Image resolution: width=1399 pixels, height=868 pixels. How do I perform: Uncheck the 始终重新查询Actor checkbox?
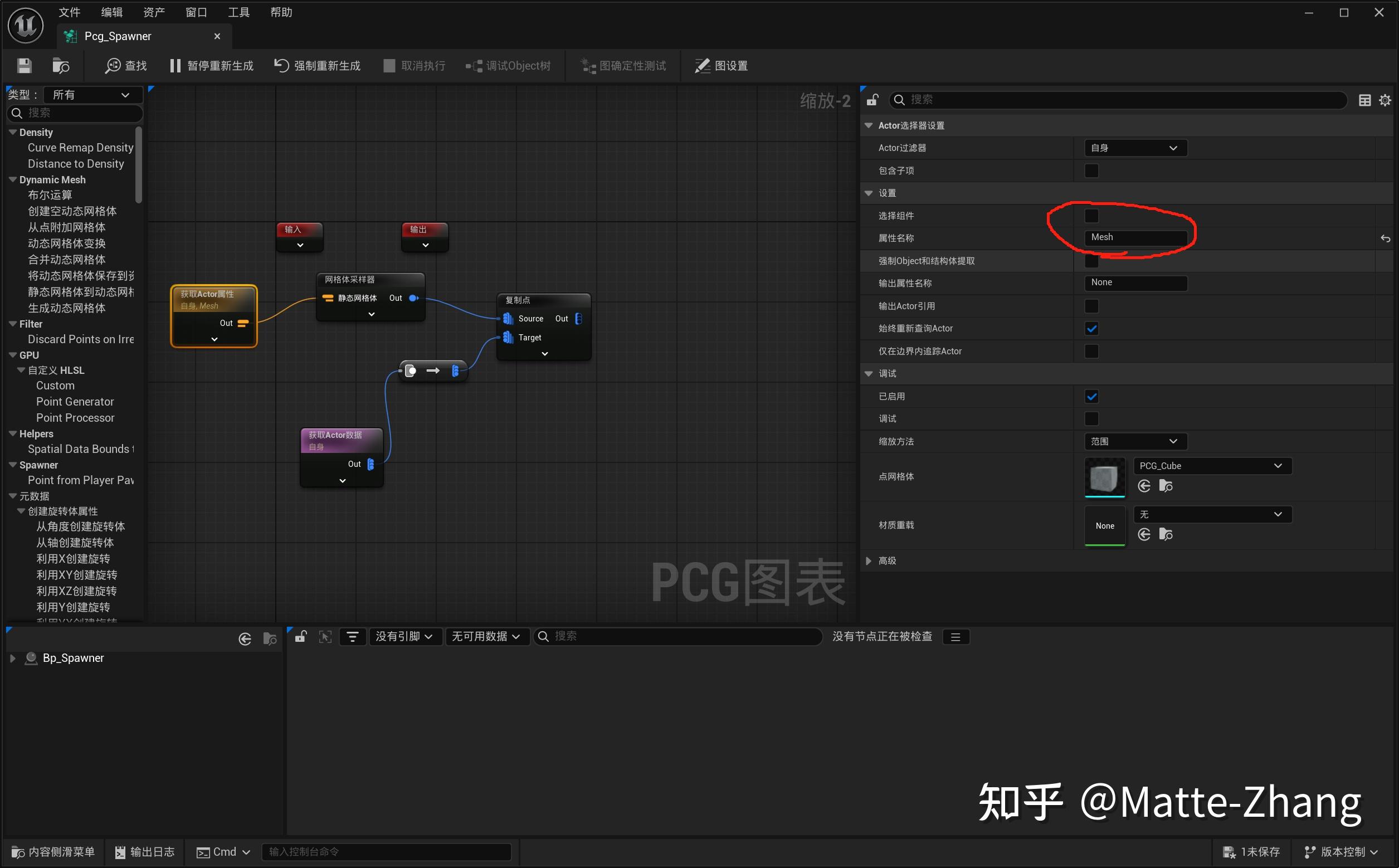tap(1091, 328)
